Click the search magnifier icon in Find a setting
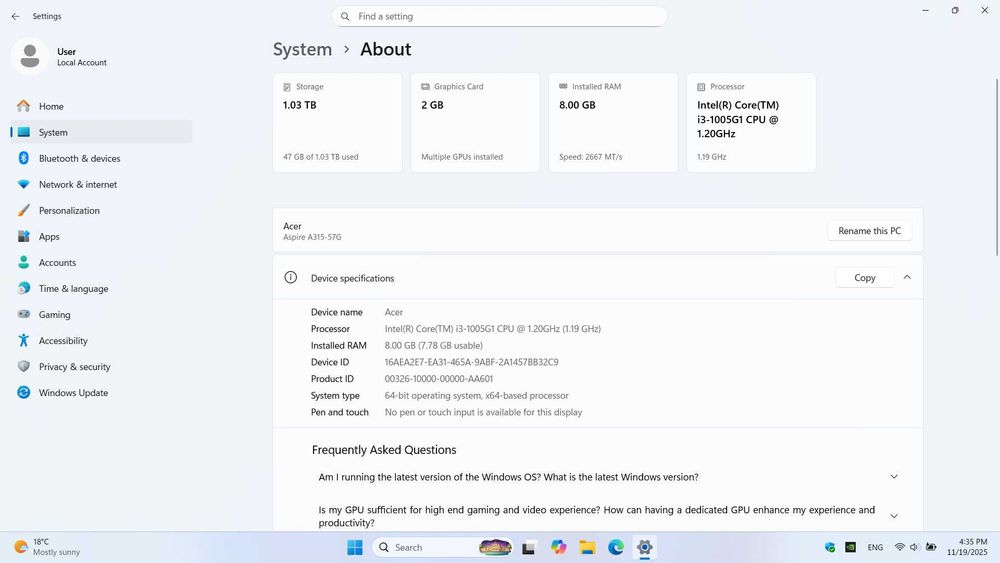The width and height of the screenshot is (1000, 563). click(x=345, y=17)
